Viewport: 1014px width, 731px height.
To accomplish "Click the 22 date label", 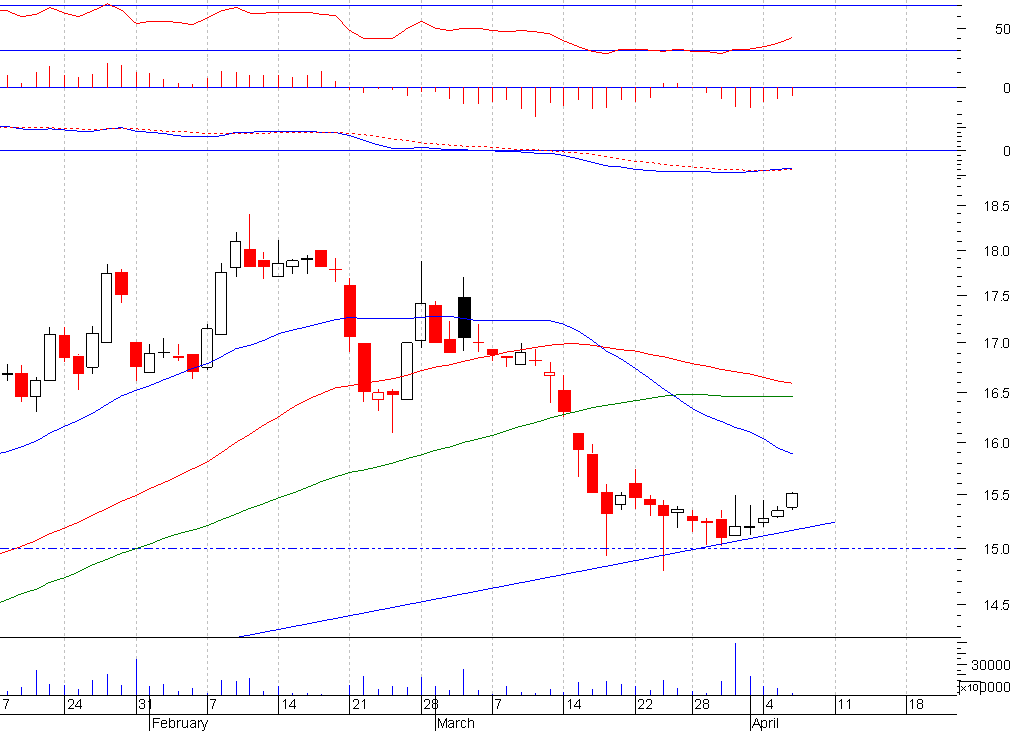I will point(645,704).
